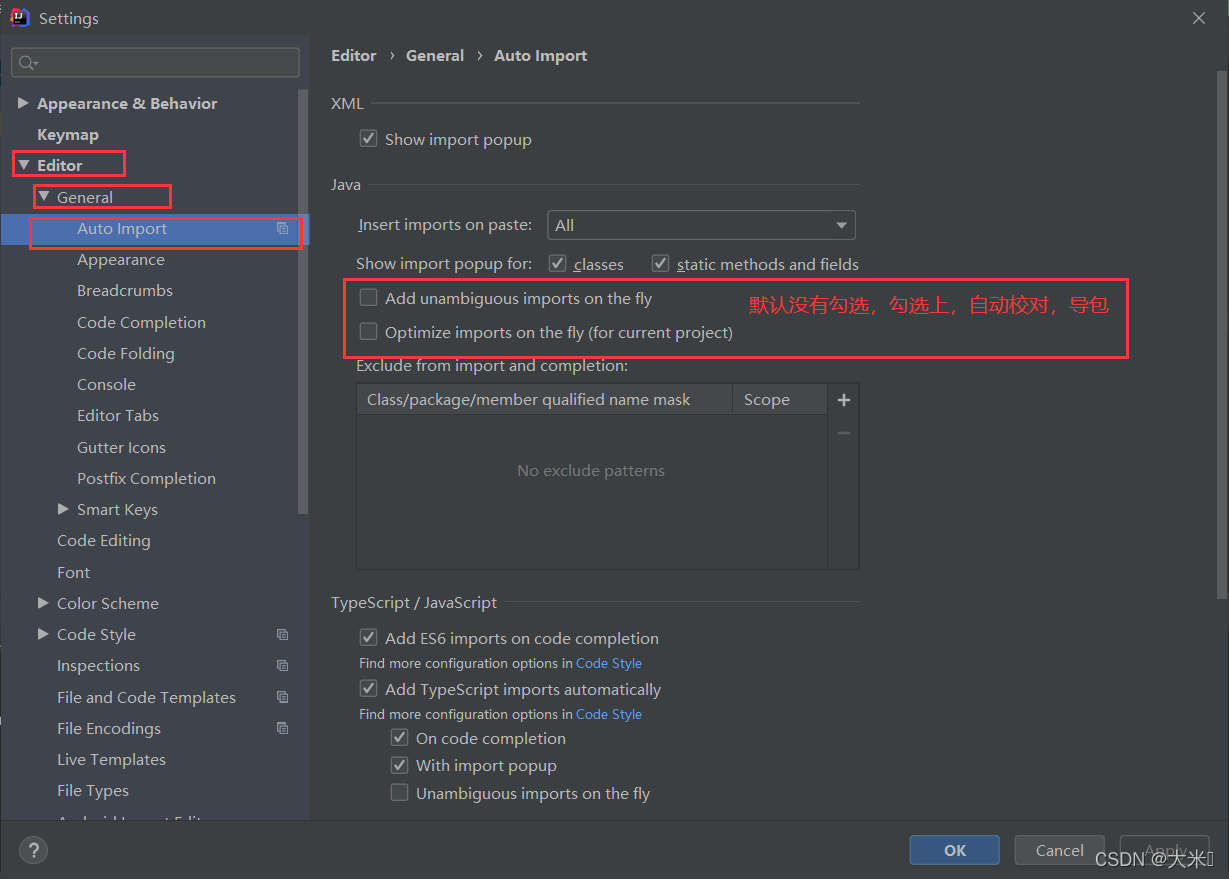Open Font settings
Viewport: 1229px width, 879px height.
73,572
